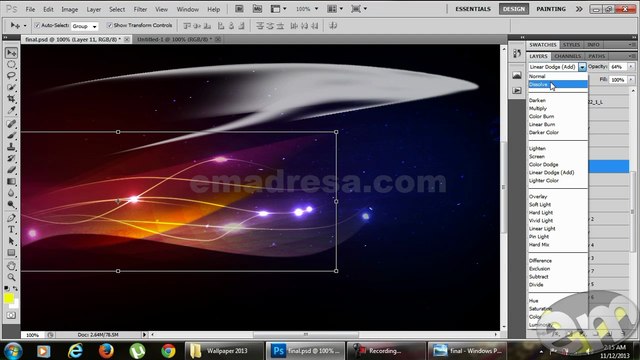Select the Eraser tool
This screenshot has height=360, width=640.
tap(11, 169)
